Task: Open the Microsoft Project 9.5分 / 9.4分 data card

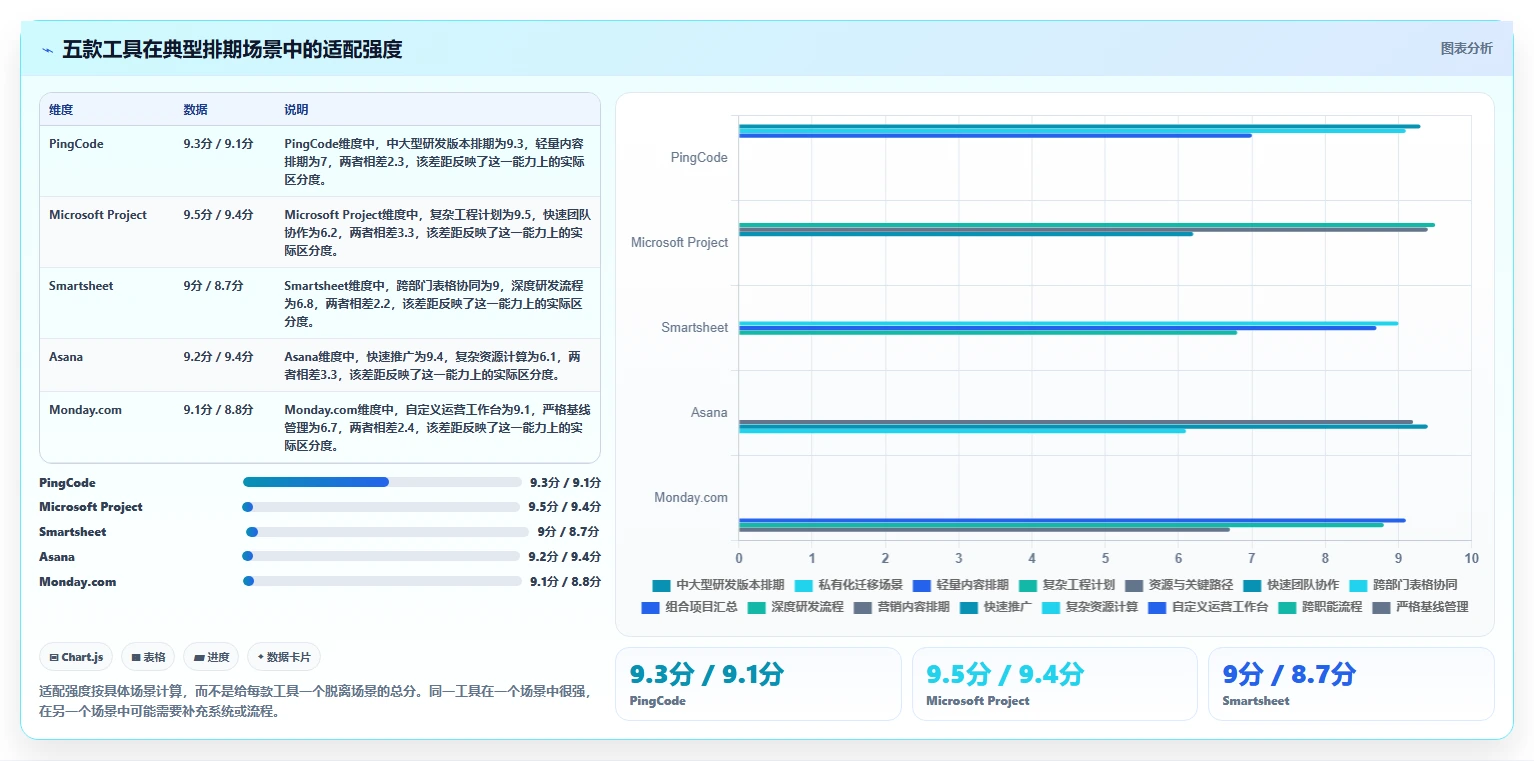Action: [1054, 684]
